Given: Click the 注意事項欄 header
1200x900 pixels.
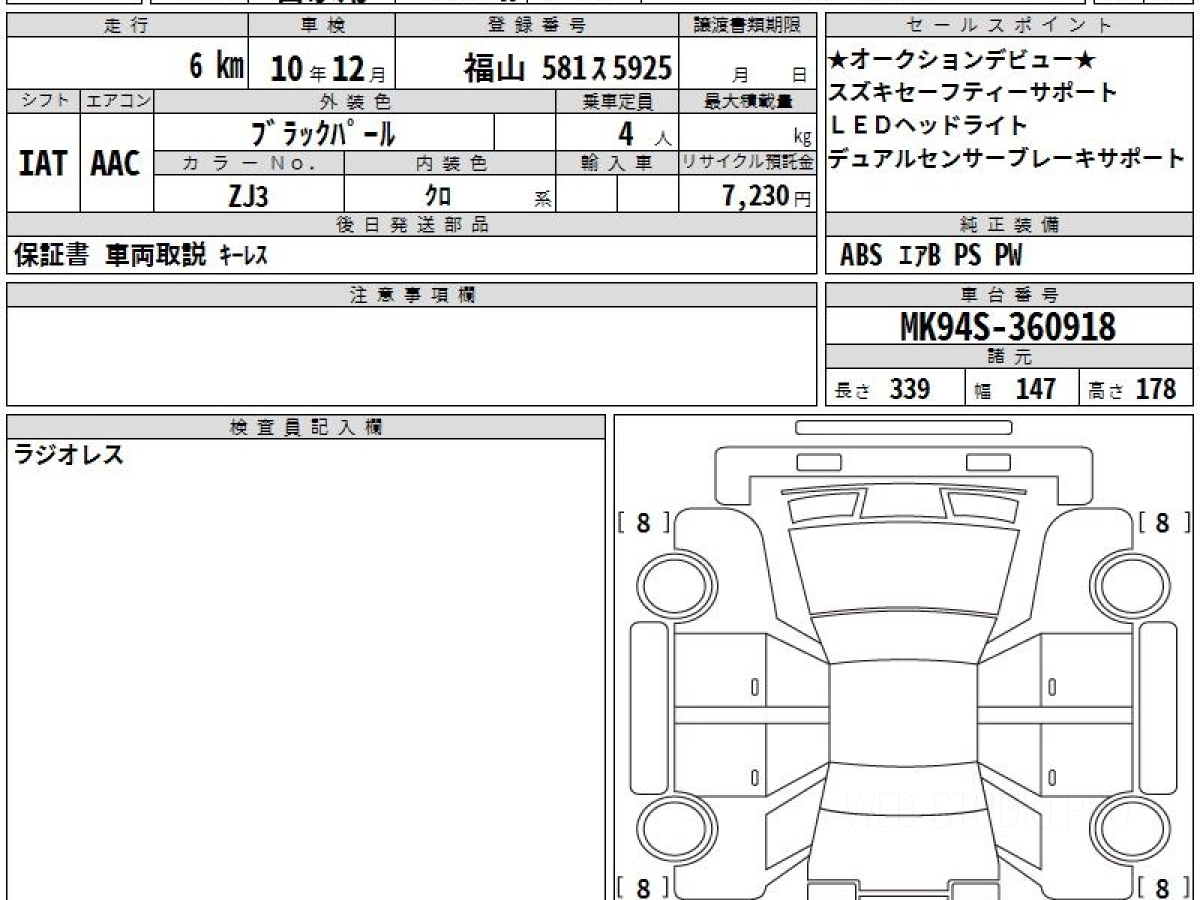Looking at the screenshot, I should tap(412, 295).
